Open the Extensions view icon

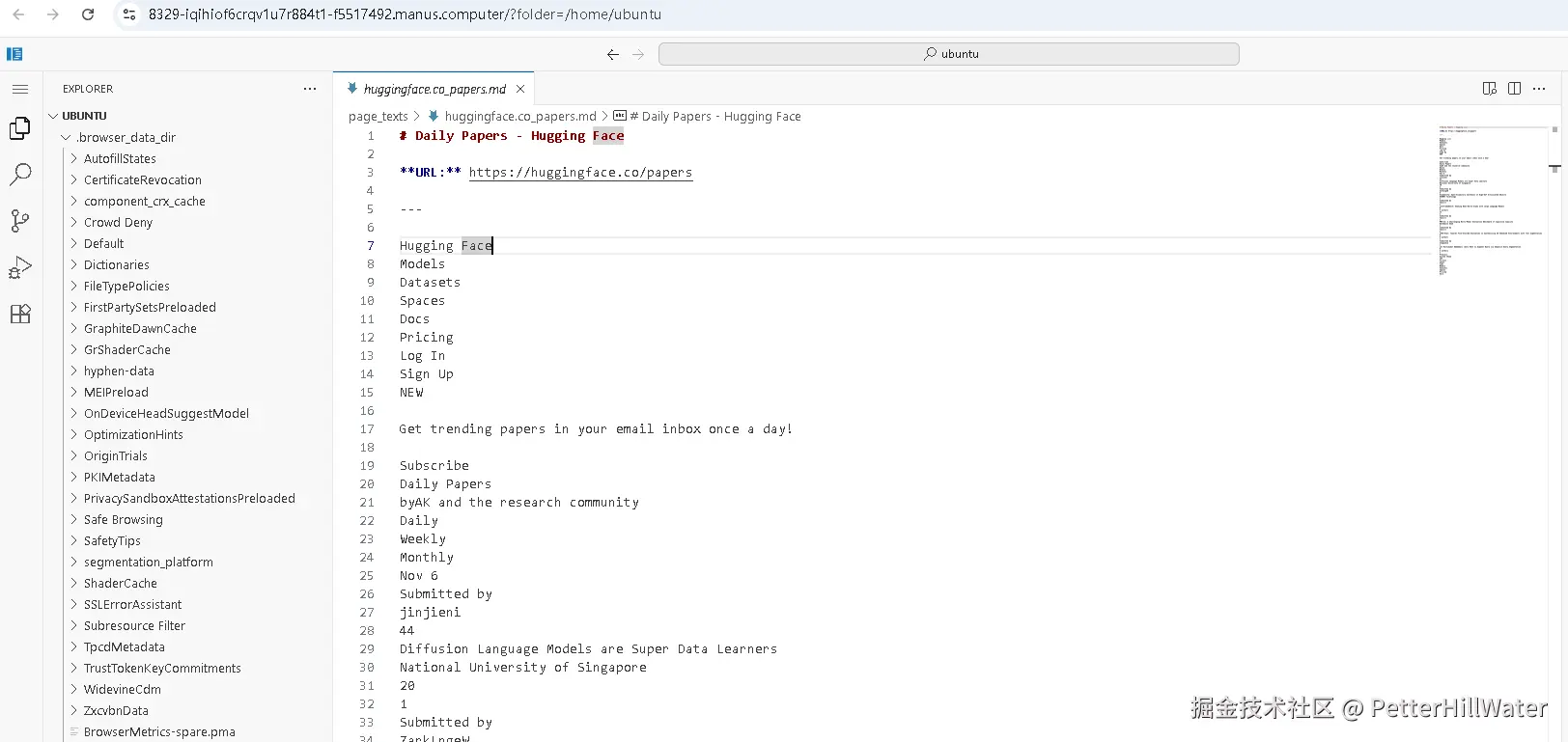(x=20, y=314)
